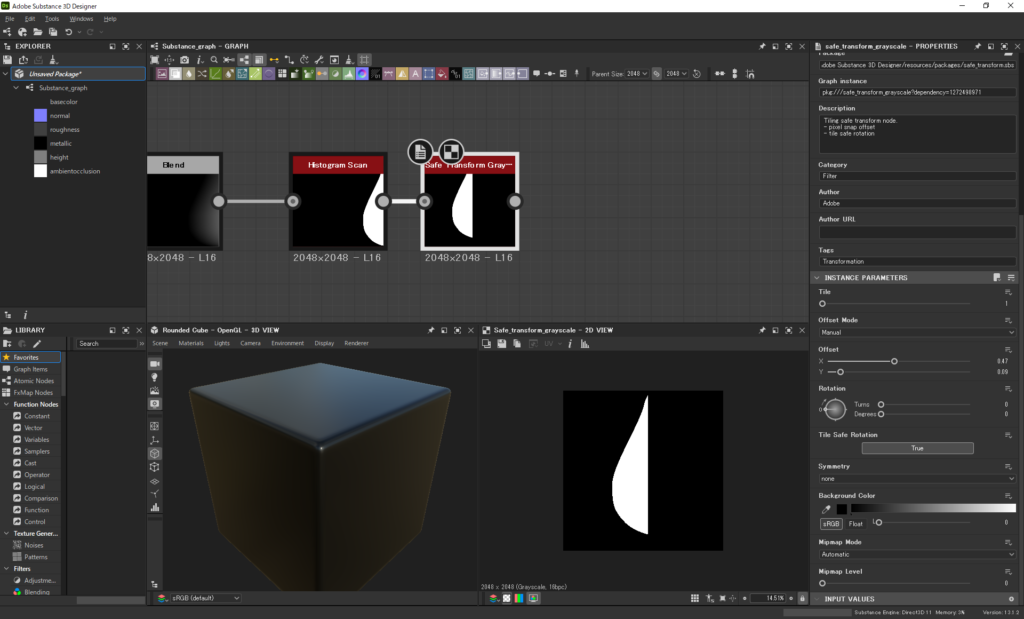Collapse the Filters library category
The image size is (1024, 619).
pyautogui.click(x=7, y=569)
